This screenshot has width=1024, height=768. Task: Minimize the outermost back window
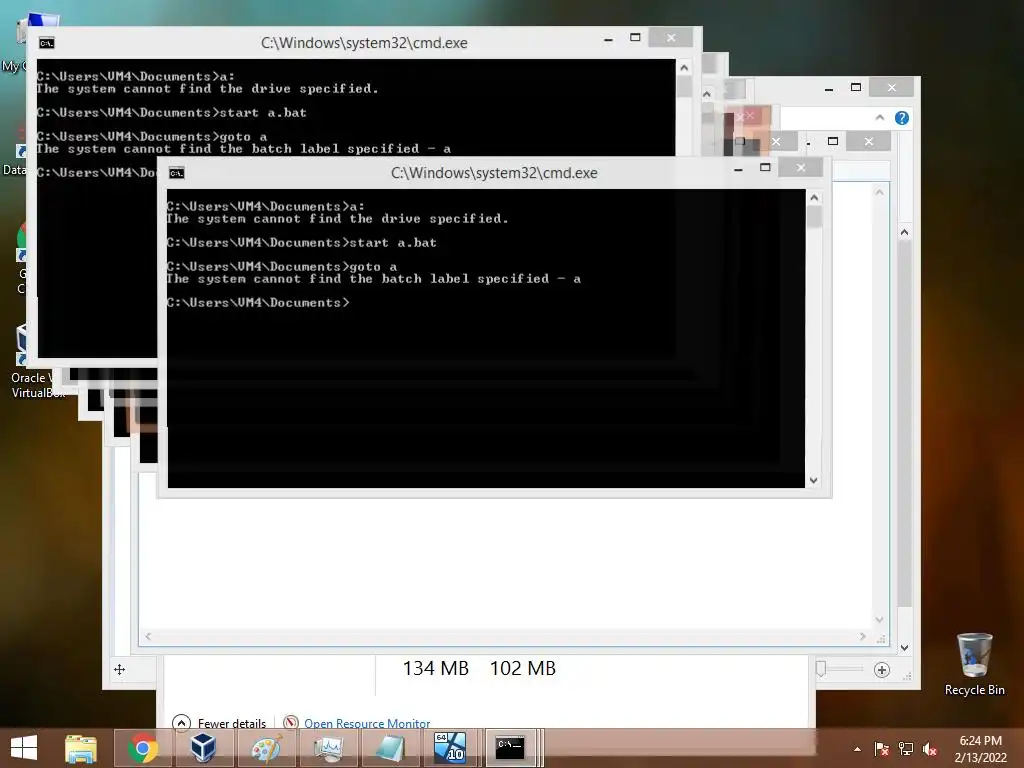(x=829, y=88)
